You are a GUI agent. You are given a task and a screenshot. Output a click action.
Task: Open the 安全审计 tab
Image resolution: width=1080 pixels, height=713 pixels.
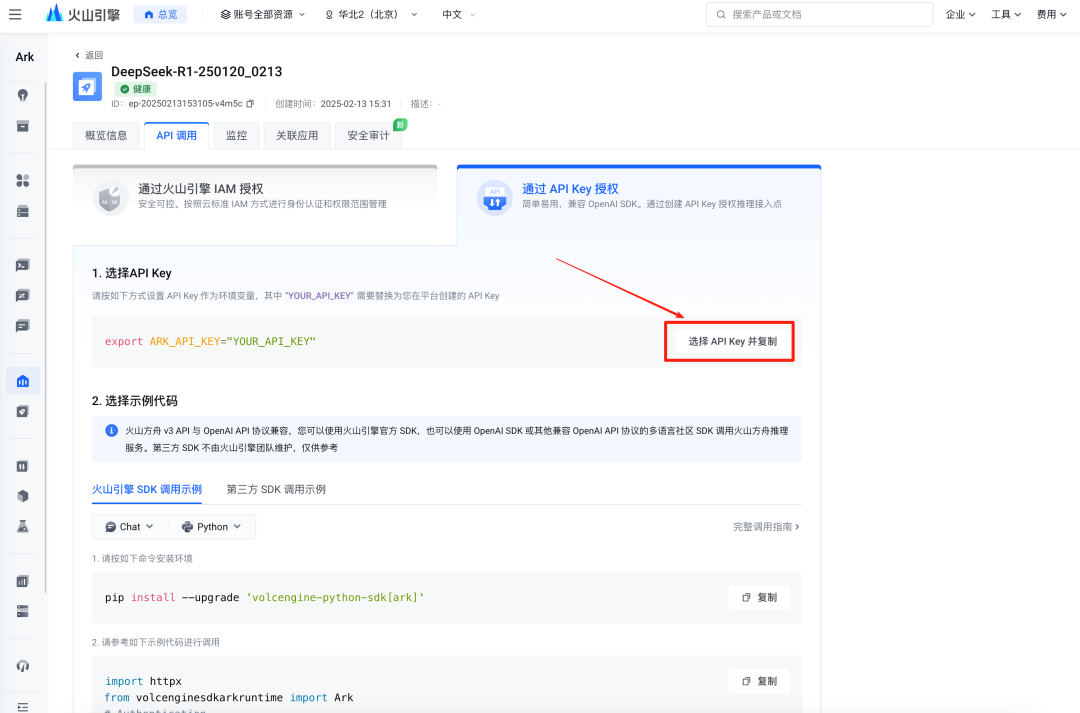368,136
